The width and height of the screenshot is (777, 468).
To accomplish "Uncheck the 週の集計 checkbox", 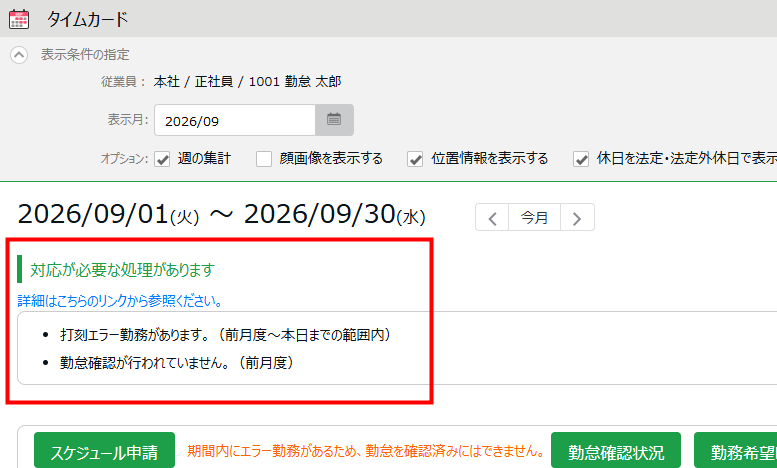I will [162, 159].
